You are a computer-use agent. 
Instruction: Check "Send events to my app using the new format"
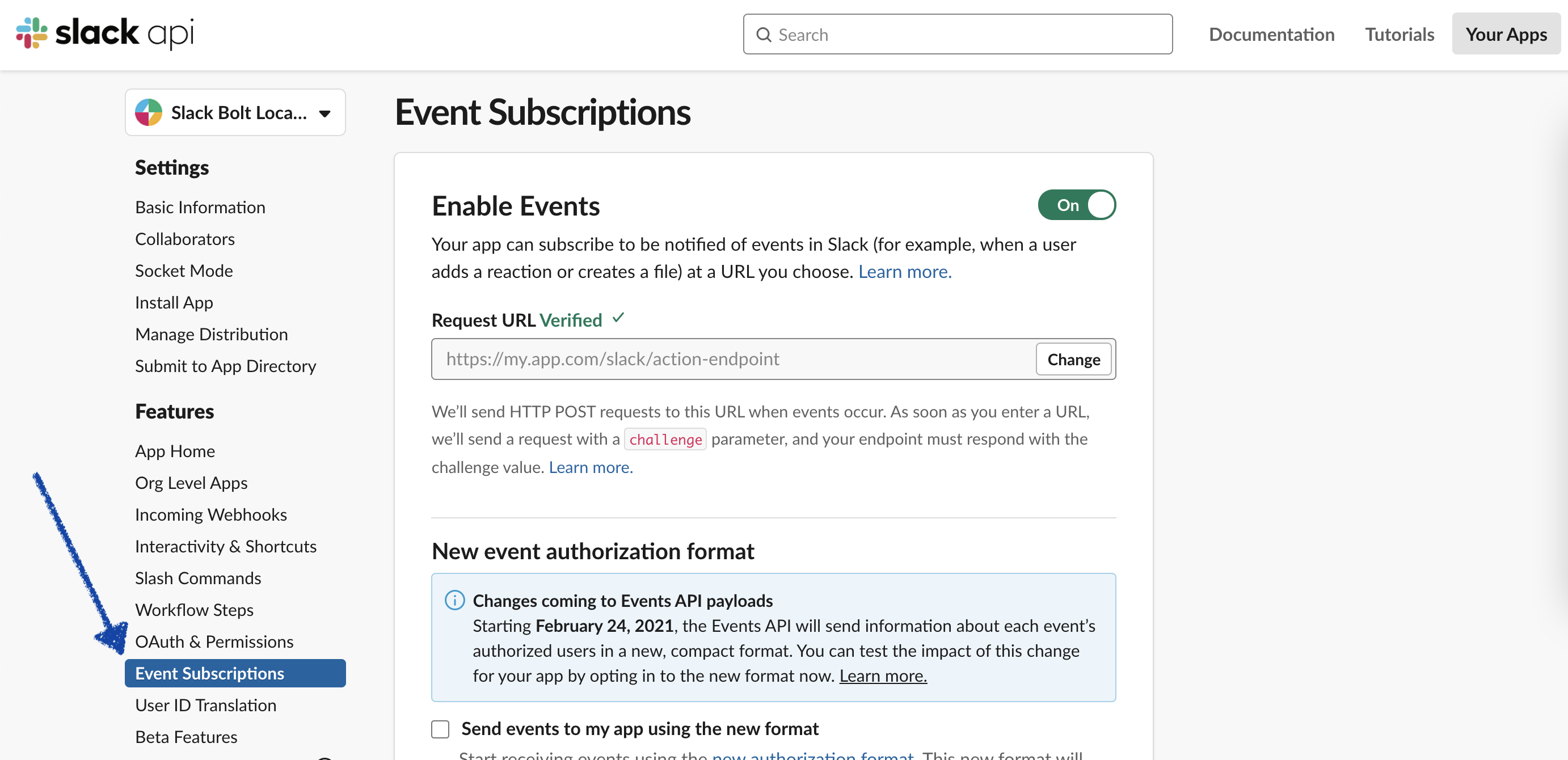click(440, 728)
